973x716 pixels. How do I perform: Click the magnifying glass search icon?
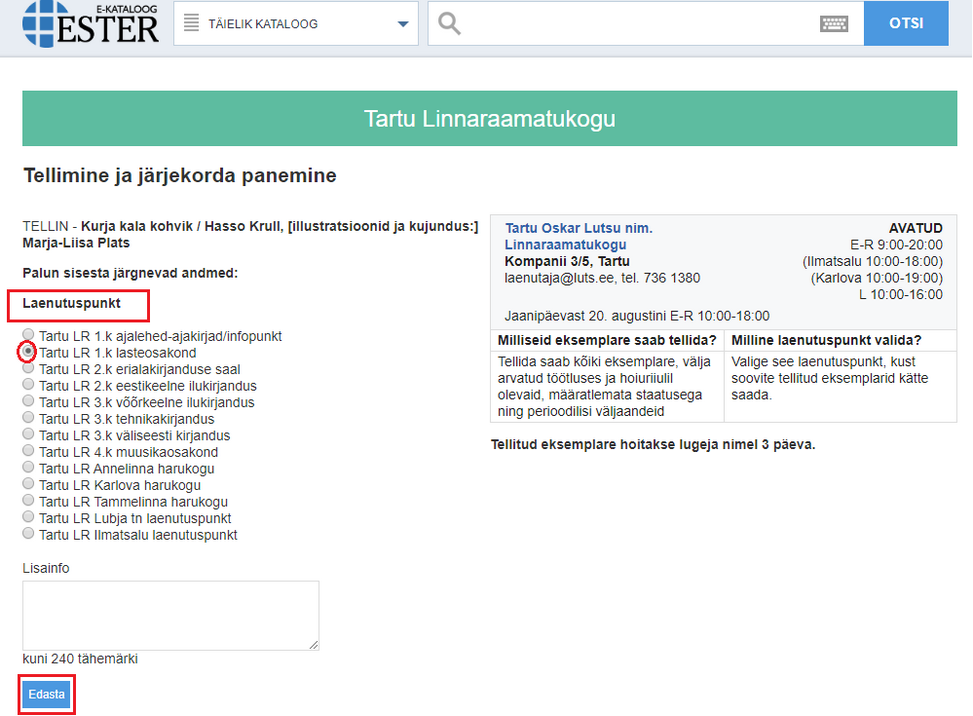[x=449, y=24]
